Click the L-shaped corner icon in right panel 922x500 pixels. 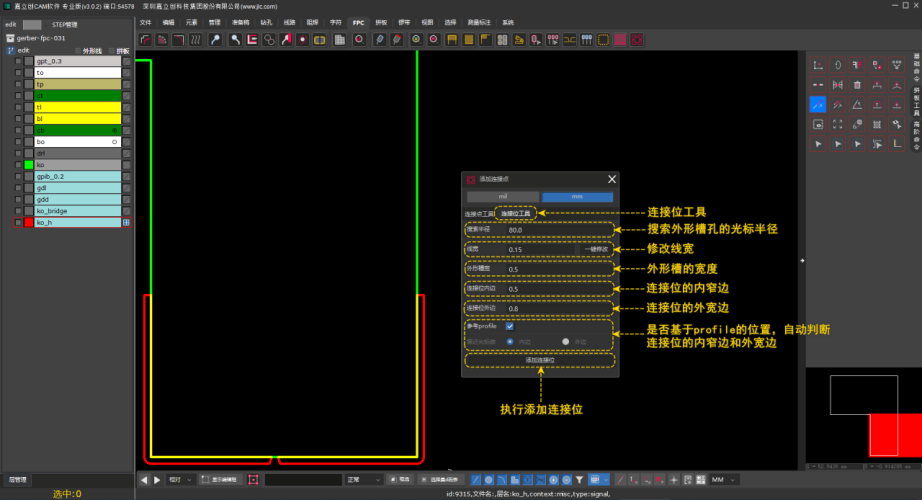click(897, 144)
